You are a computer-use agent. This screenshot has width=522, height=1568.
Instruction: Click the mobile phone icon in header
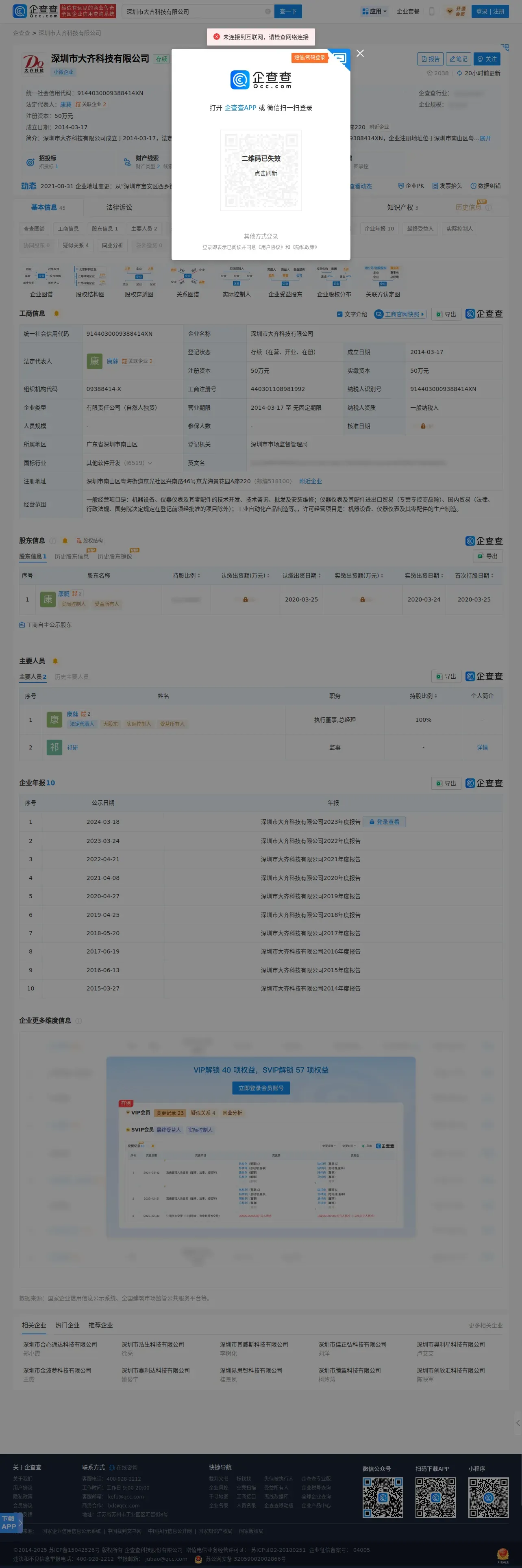pos(432,11)
